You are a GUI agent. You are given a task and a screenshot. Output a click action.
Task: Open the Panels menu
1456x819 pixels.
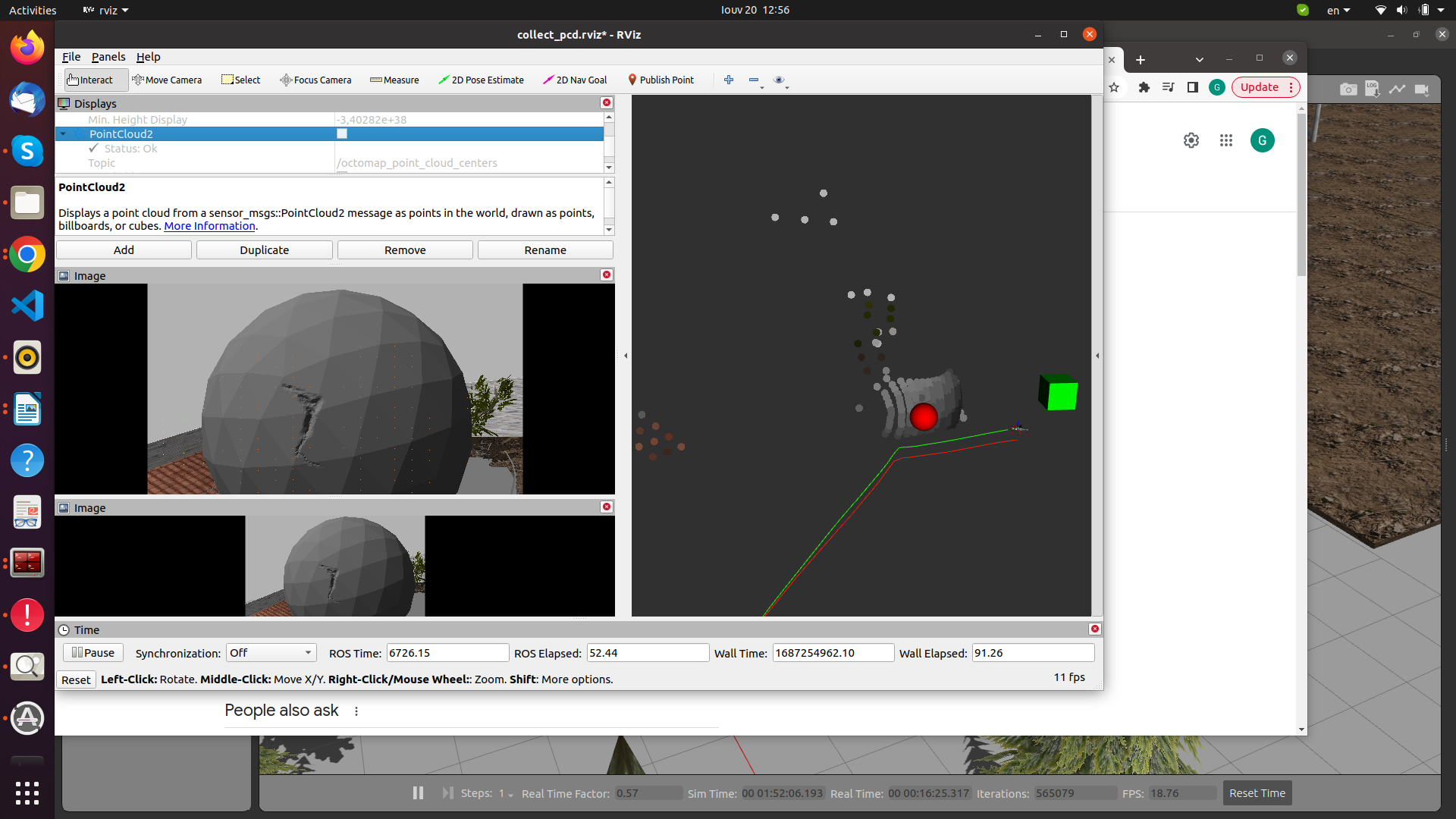click(x=108, y=57)
